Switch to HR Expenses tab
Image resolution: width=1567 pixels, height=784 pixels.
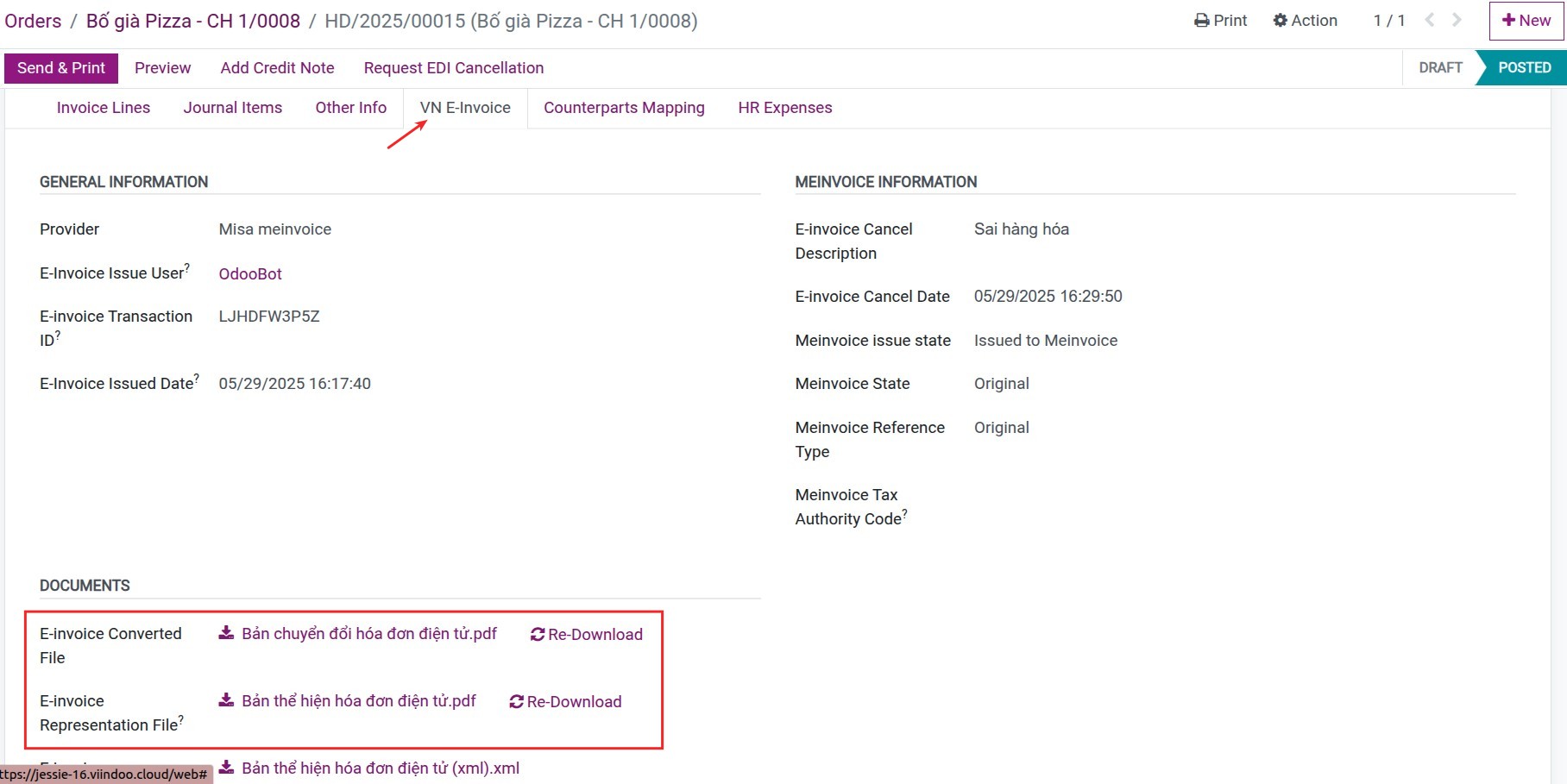(x=785, y=108)
